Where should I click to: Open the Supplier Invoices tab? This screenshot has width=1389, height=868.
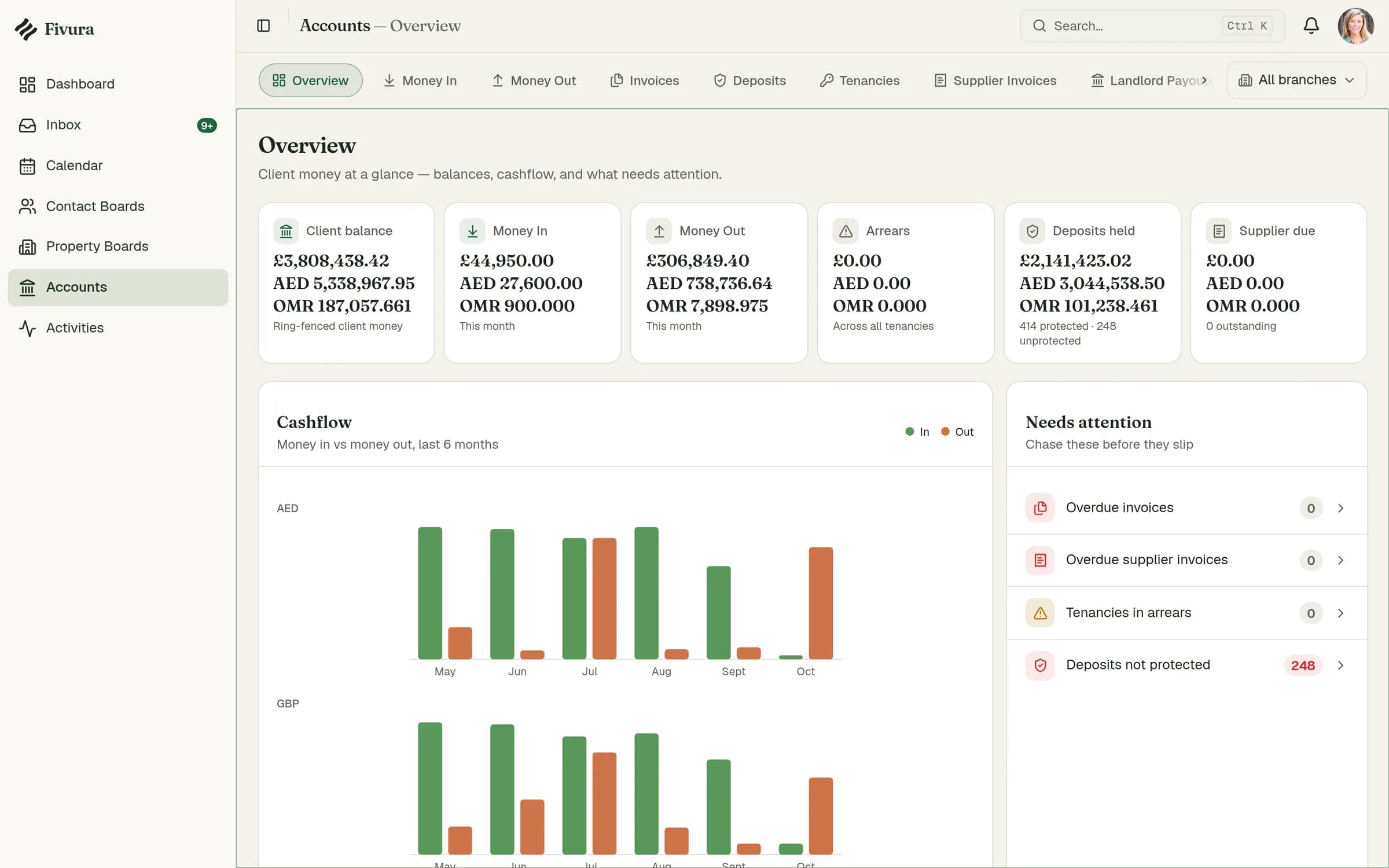click(x=995, y=80)
